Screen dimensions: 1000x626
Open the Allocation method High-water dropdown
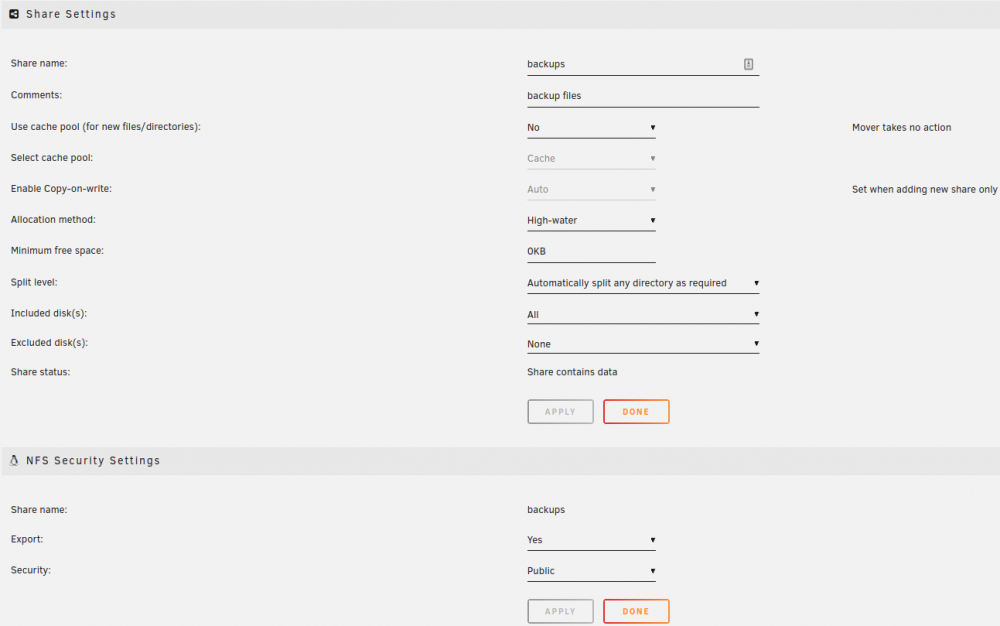(591, 221)
